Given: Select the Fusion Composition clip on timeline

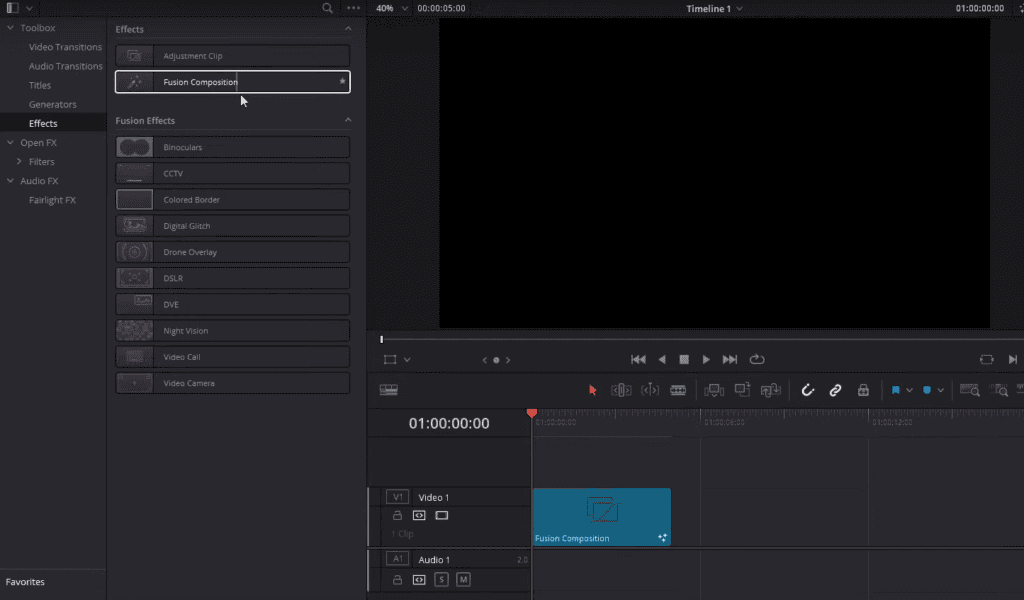Looking at the screenshot, I should click(x=602, y=516).
